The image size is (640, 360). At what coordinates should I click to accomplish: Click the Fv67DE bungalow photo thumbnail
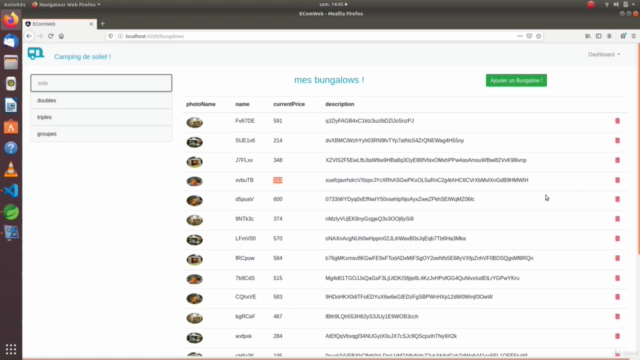[x=195, y=122]
